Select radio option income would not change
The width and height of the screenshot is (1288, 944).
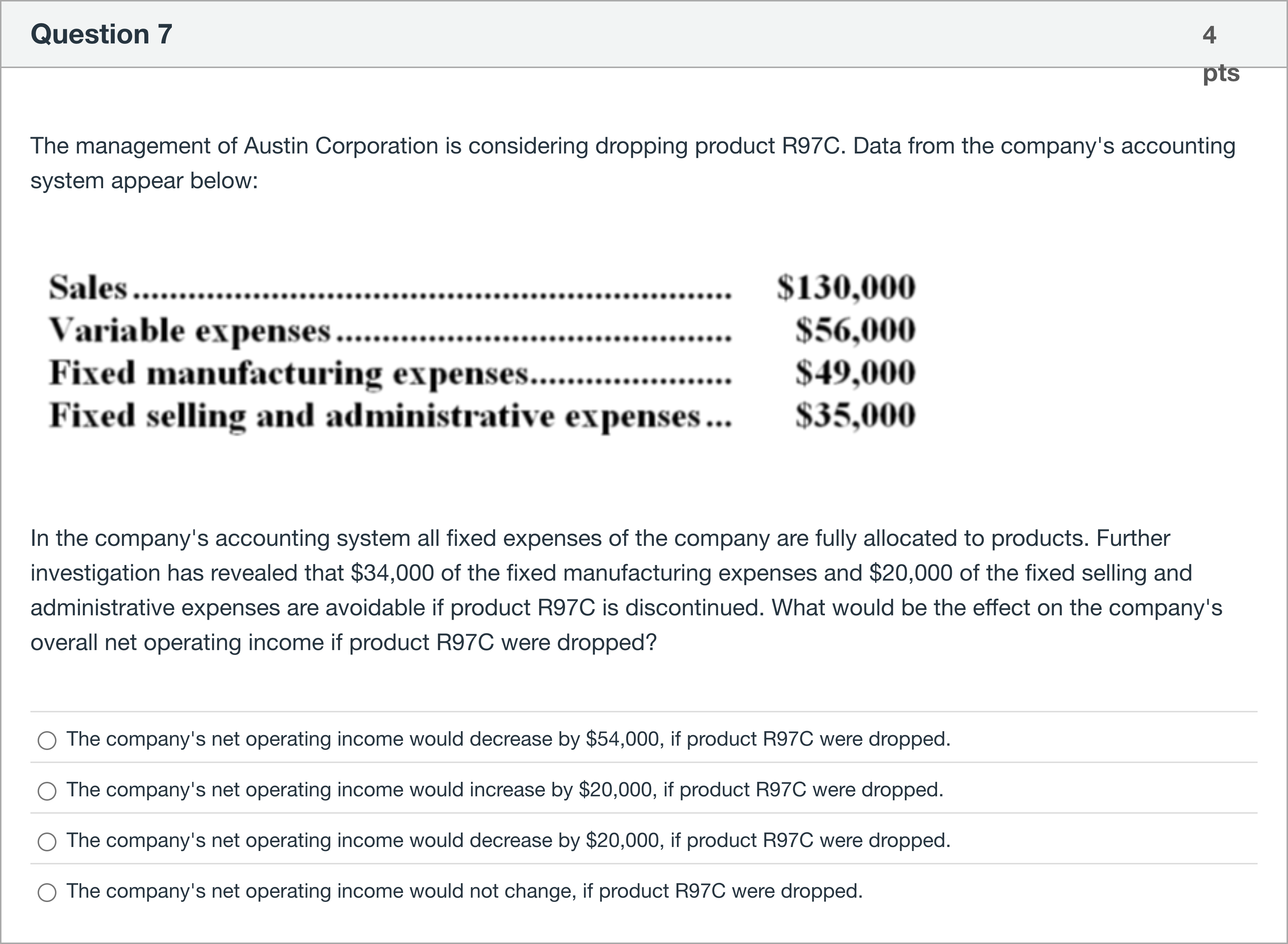[x=47, y=893]
